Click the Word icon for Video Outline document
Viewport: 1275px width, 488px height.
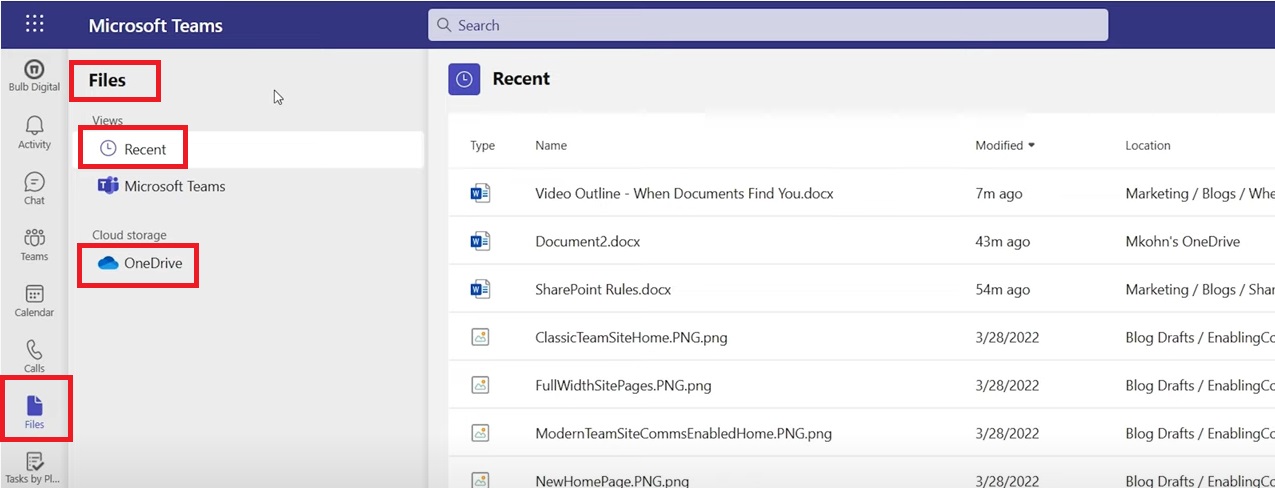[x=481, y=193]
